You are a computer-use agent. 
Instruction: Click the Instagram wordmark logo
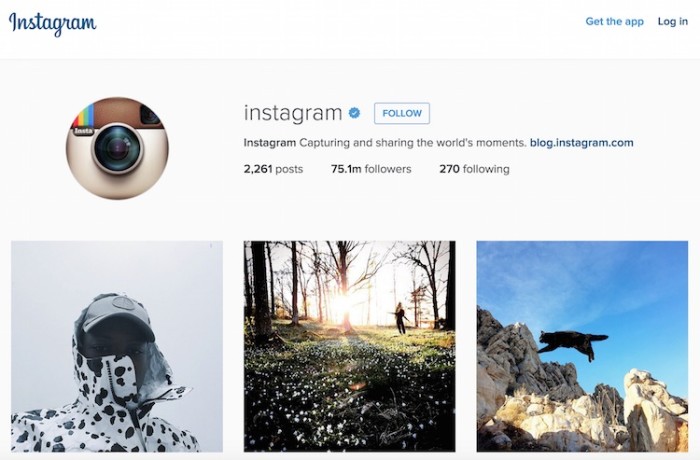coord(52,24)
